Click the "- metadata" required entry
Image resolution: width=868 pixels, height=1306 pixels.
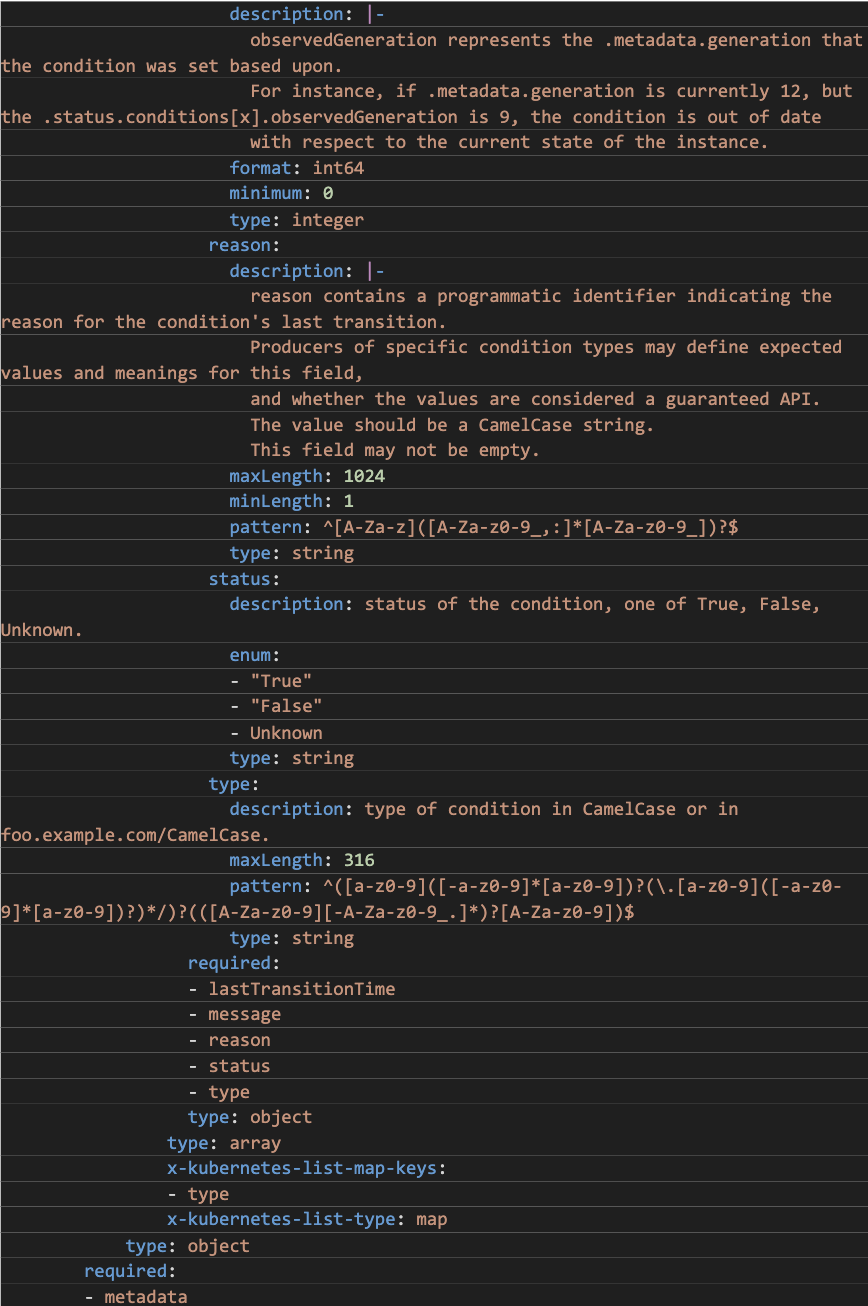click(135, 1297)
